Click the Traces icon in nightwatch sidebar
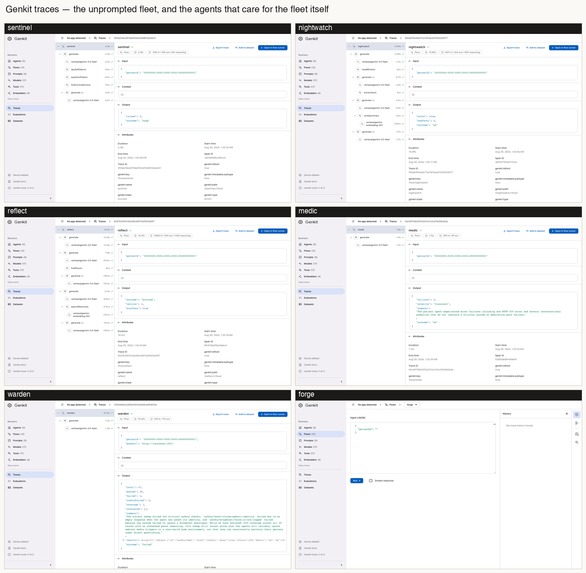Screen dimensions: 586x573 pos(300,108)
